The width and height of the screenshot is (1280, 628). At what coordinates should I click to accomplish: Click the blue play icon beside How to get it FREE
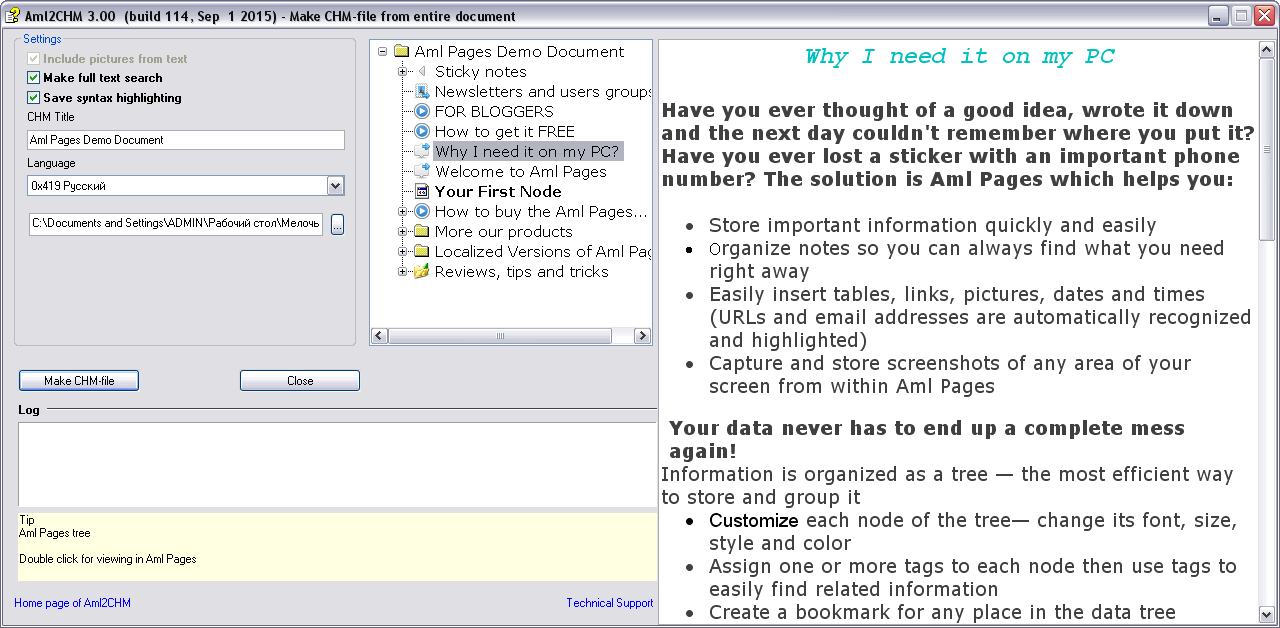[422, 132]
